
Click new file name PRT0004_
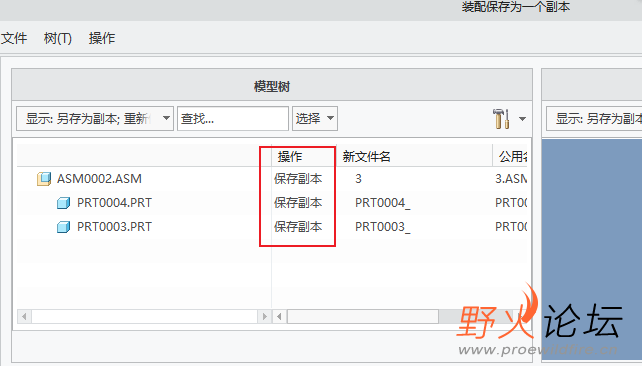click(382, 203)
